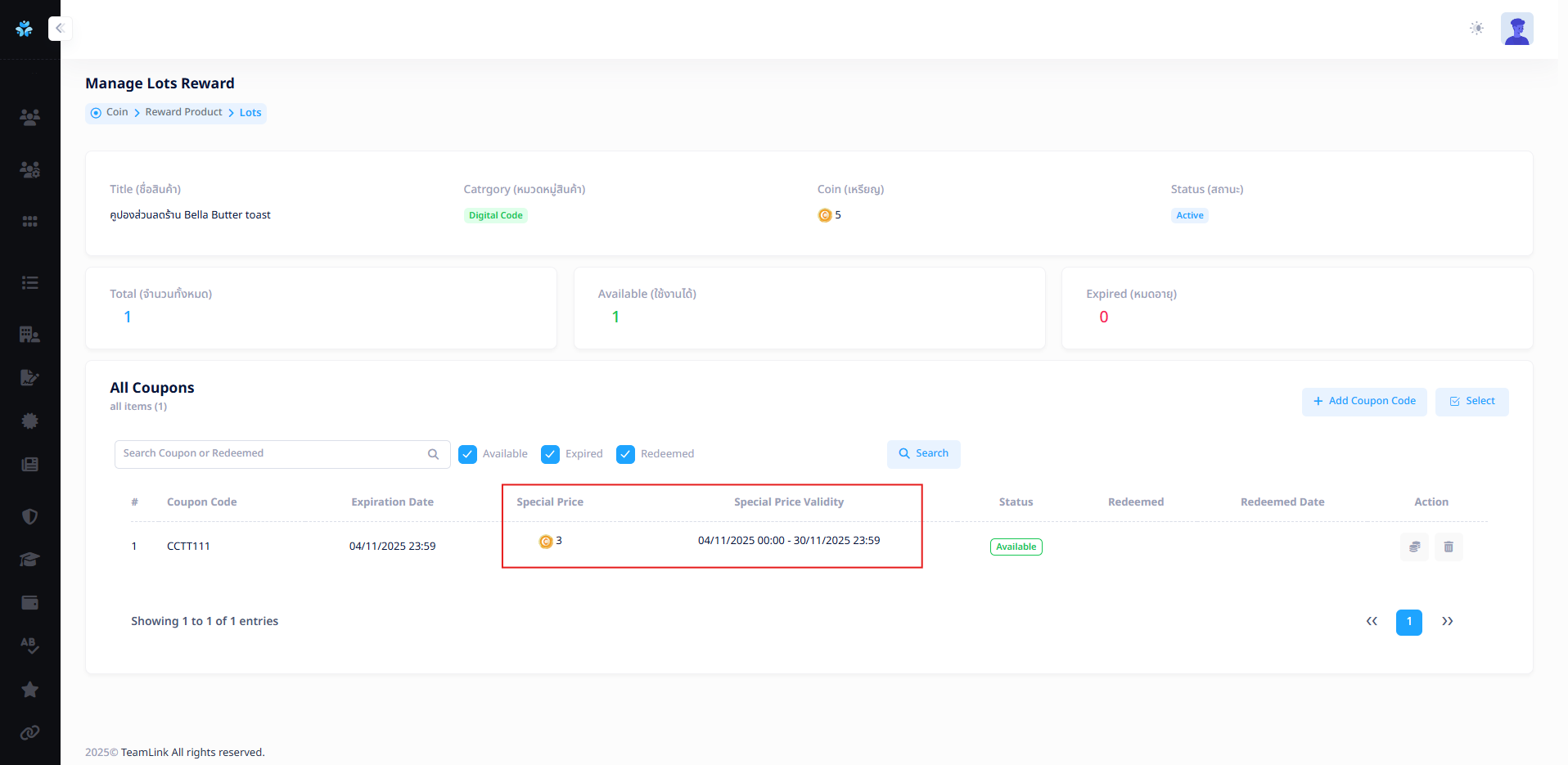Collapse the sidebar with the double-chevron button

tap(60, 29)
